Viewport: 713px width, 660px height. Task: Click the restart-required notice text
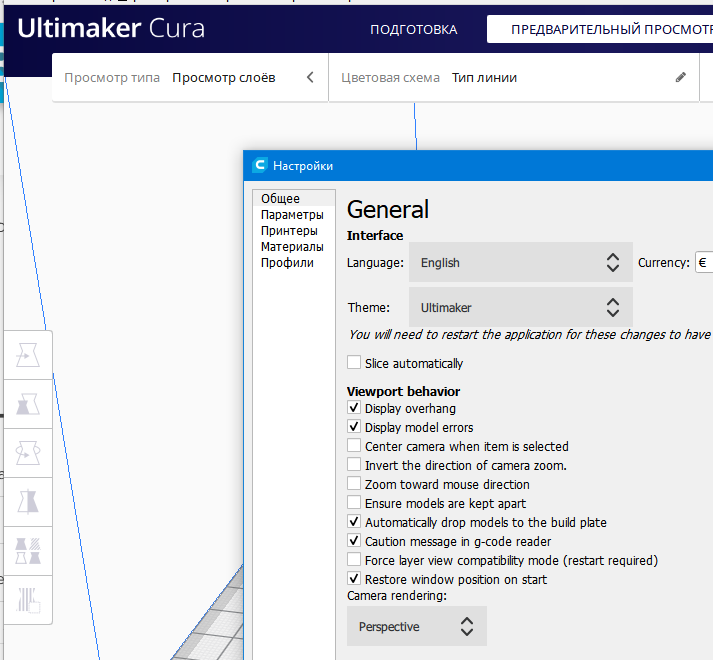point(530,335)
